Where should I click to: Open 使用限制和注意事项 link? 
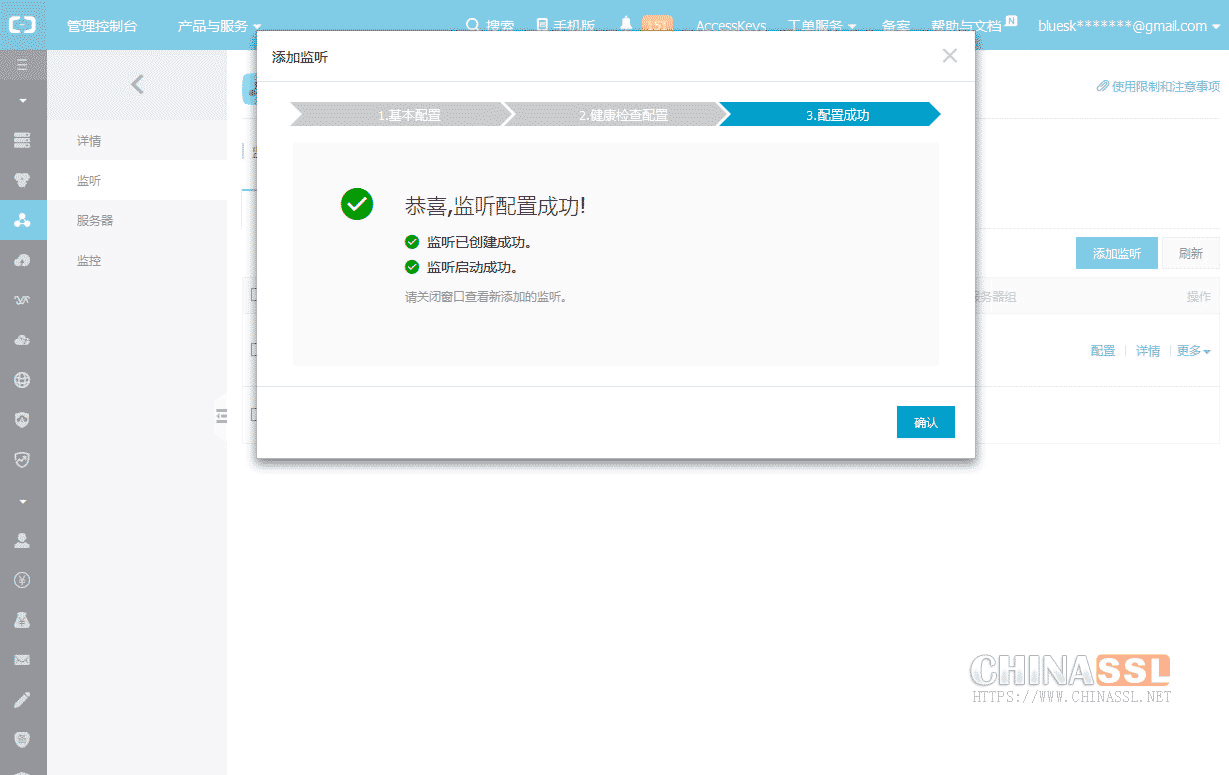(x=1158, y=87)
